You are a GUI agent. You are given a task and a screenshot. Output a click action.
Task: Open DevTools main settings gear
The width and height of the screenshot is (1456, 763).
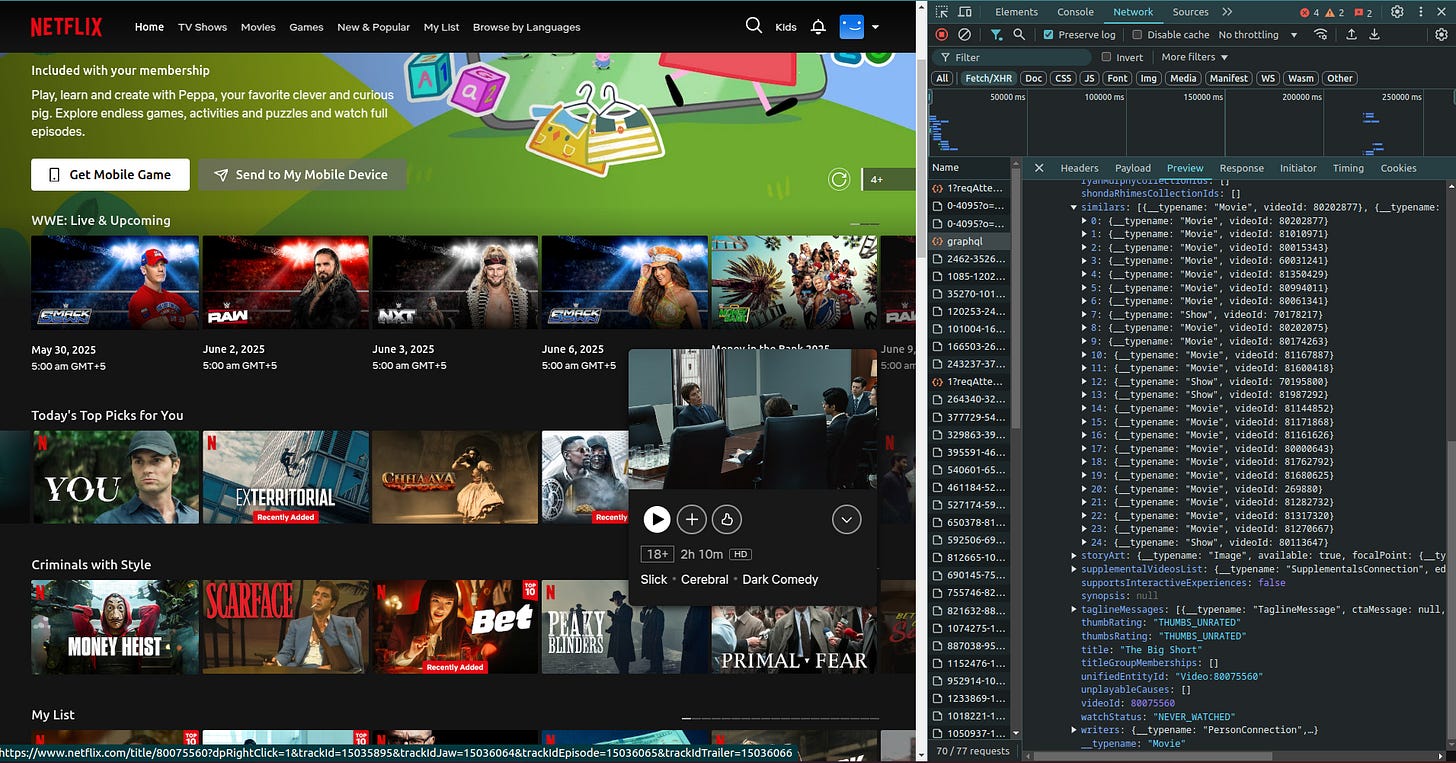click(x=1397, y=12)
